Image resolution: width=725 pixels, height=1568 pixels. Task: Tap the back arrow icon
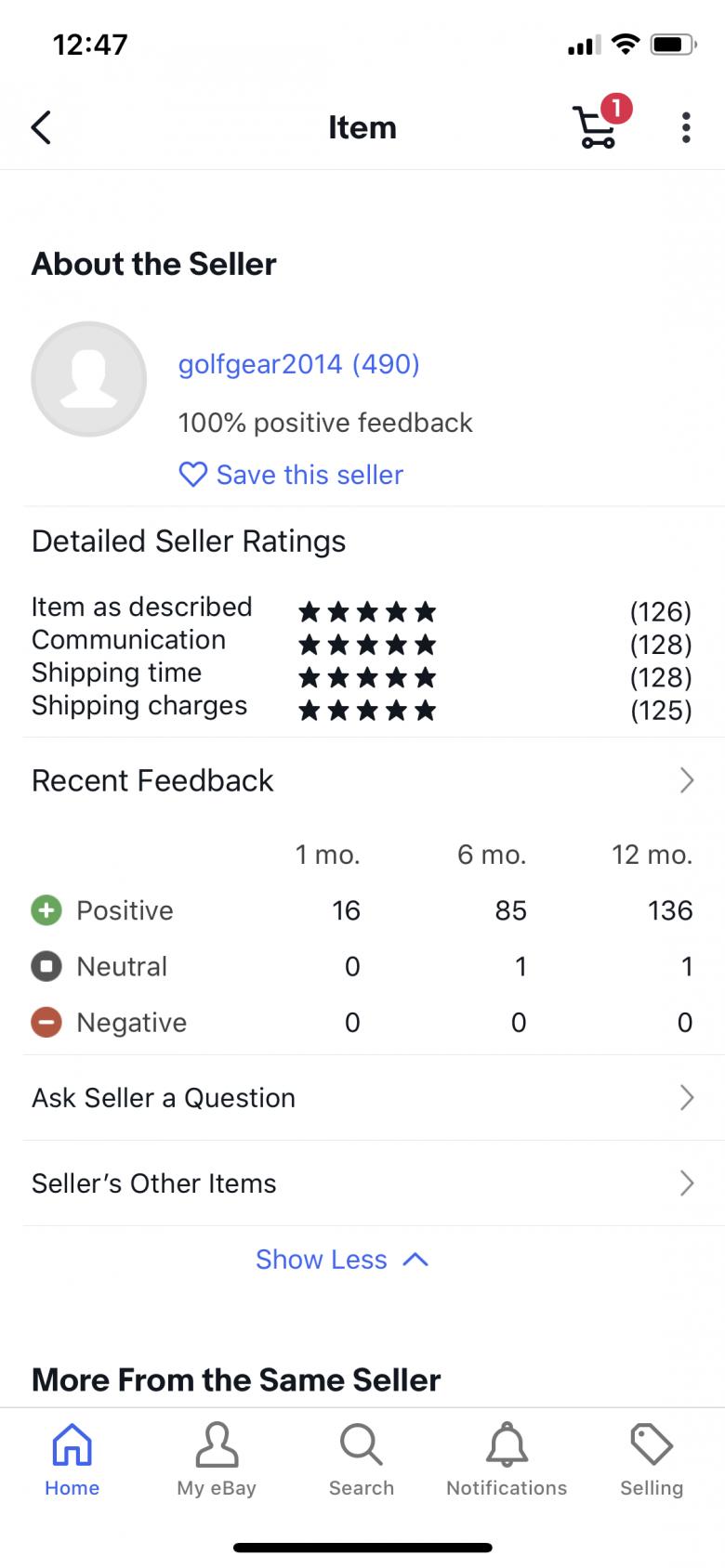(x=42, y=127)
